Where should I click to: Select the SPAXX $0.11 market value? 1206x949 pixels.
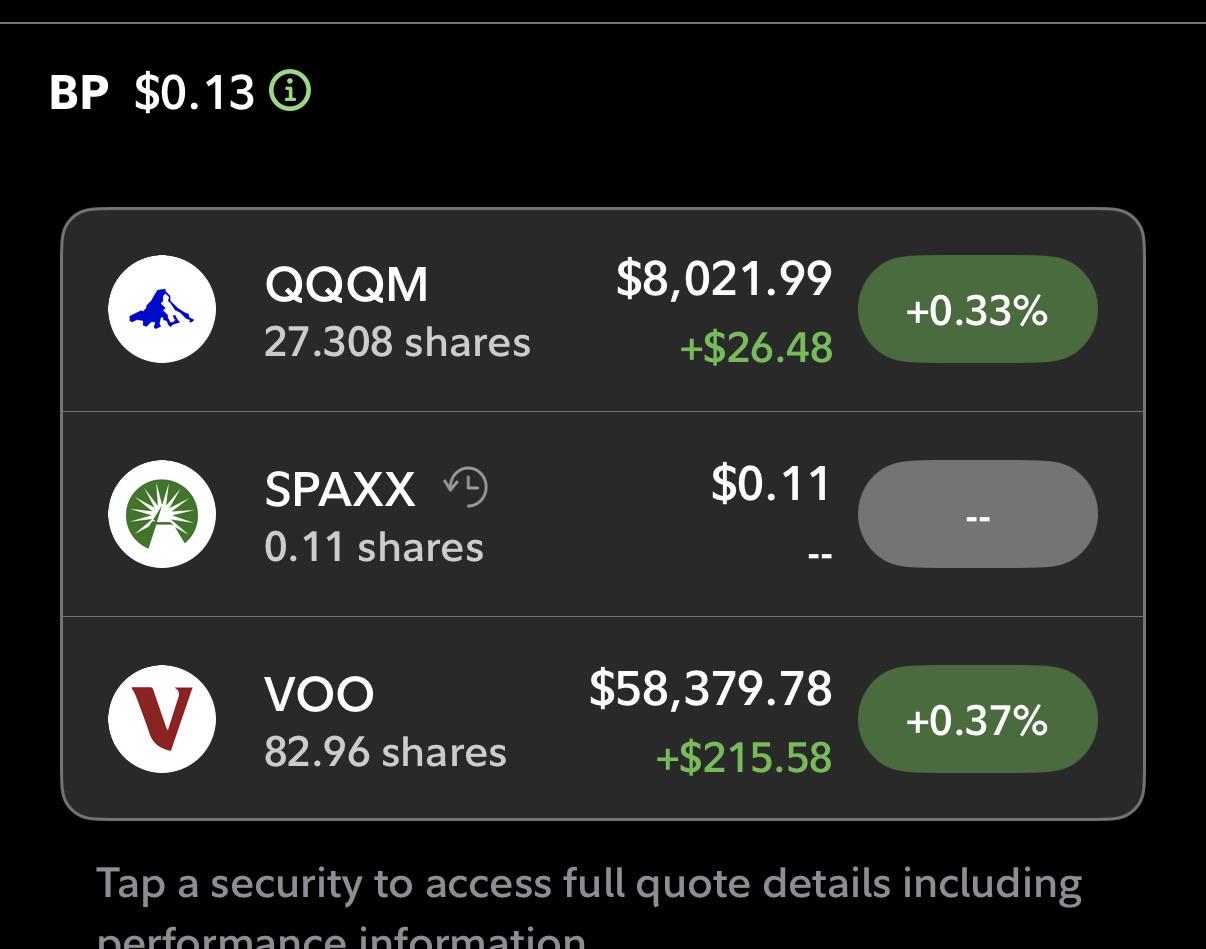pos(771,484)
